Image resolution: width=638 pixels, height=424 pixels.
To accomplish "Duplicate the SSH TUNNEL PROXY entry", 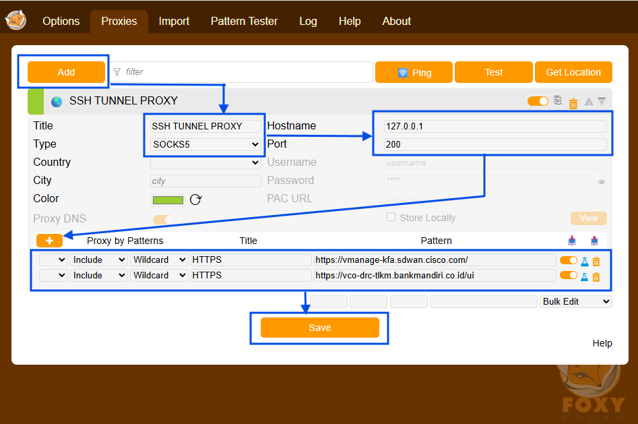I will click(558, 101).
